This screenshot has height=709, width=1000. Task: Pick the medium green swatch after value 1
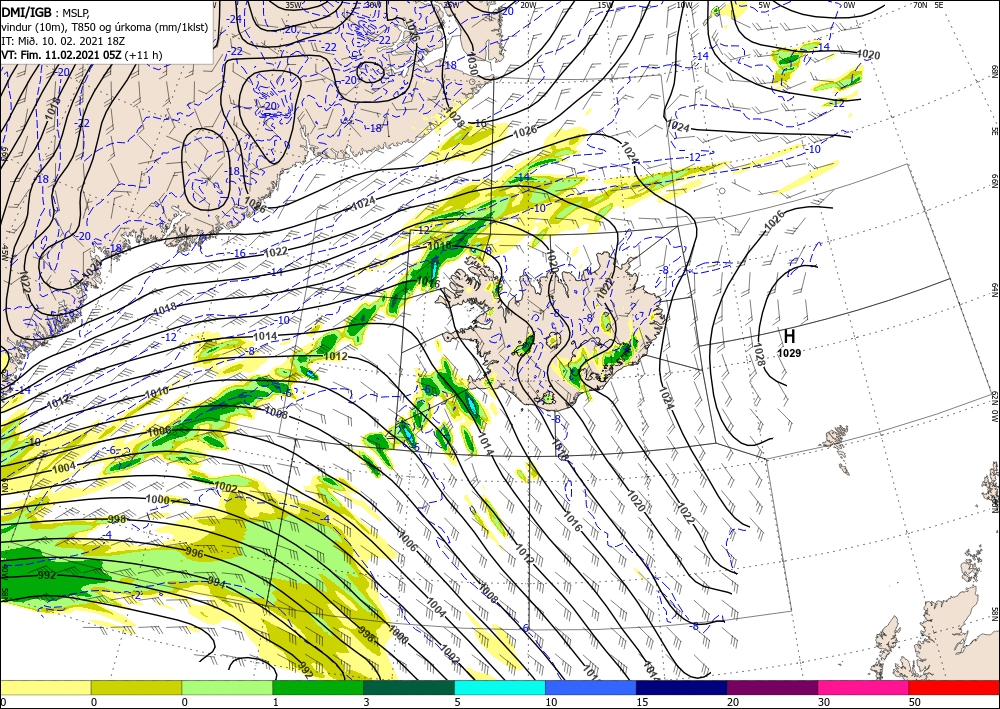coord(318,687)
